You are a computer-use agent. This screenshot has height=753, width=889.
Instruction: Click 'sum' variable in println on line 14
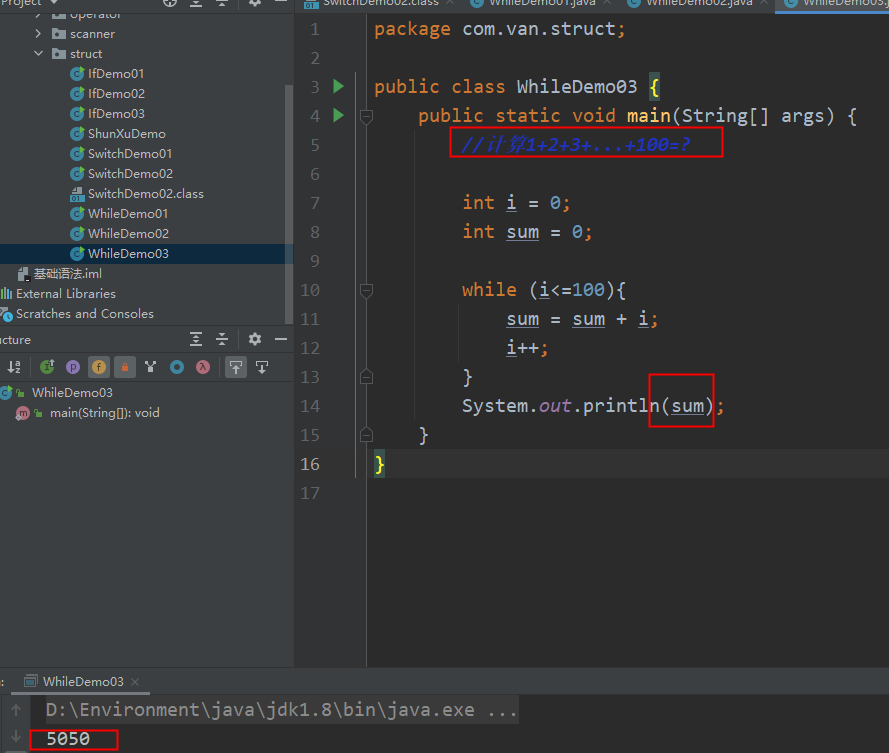coord(688,406)
